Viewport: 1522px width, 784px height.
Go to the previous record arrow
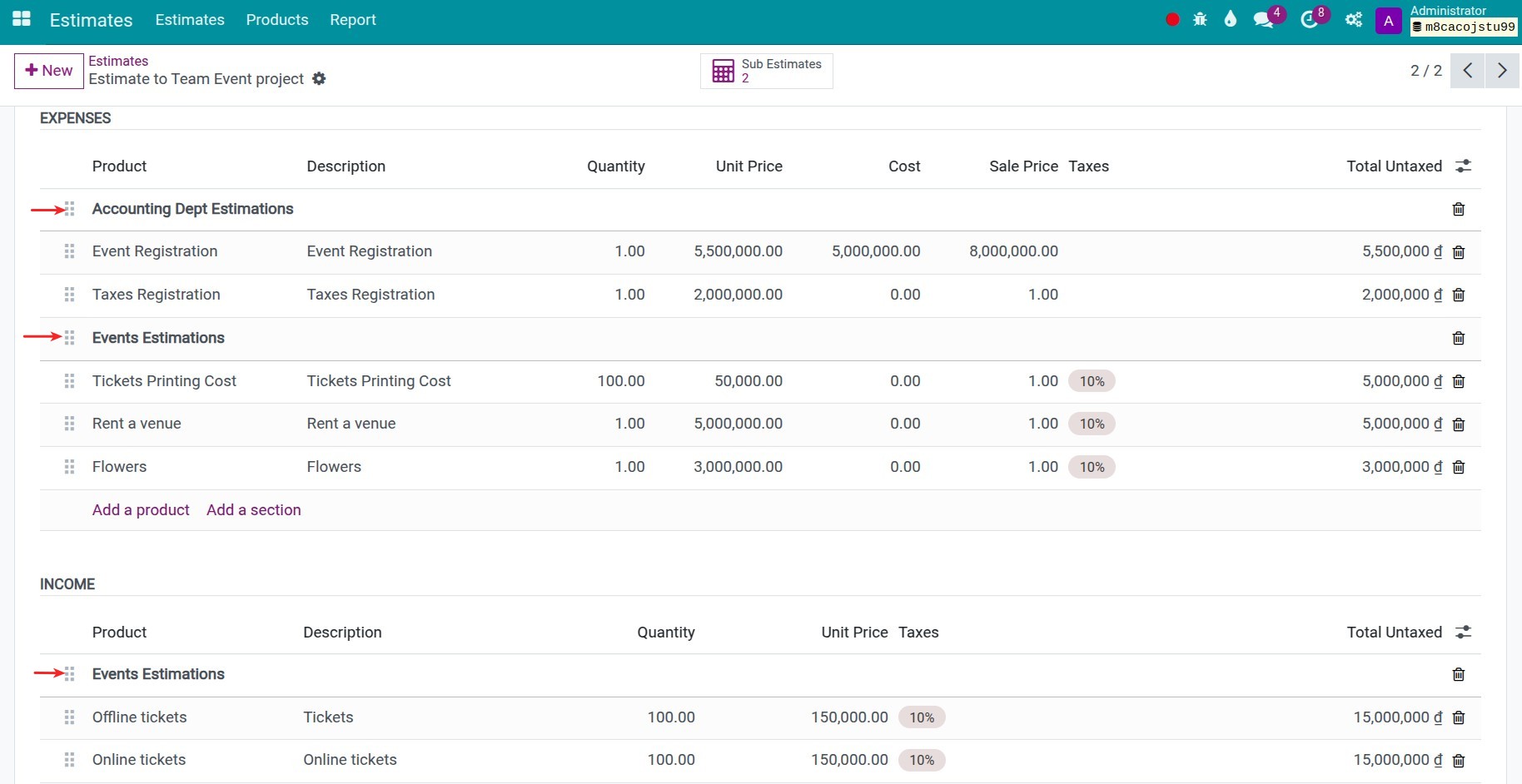(x=1467, y=71)
